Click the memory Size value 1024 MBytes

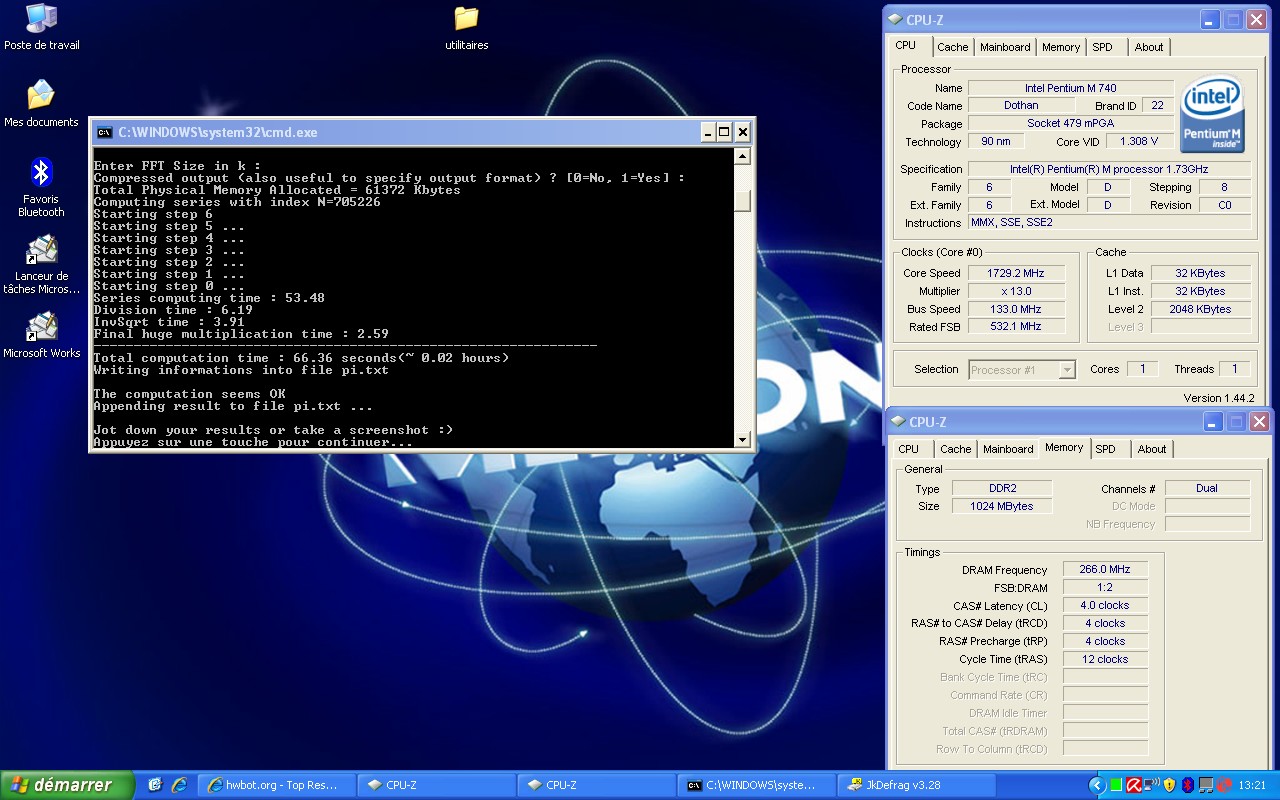pyautogui.click(x=1001, y=506)
